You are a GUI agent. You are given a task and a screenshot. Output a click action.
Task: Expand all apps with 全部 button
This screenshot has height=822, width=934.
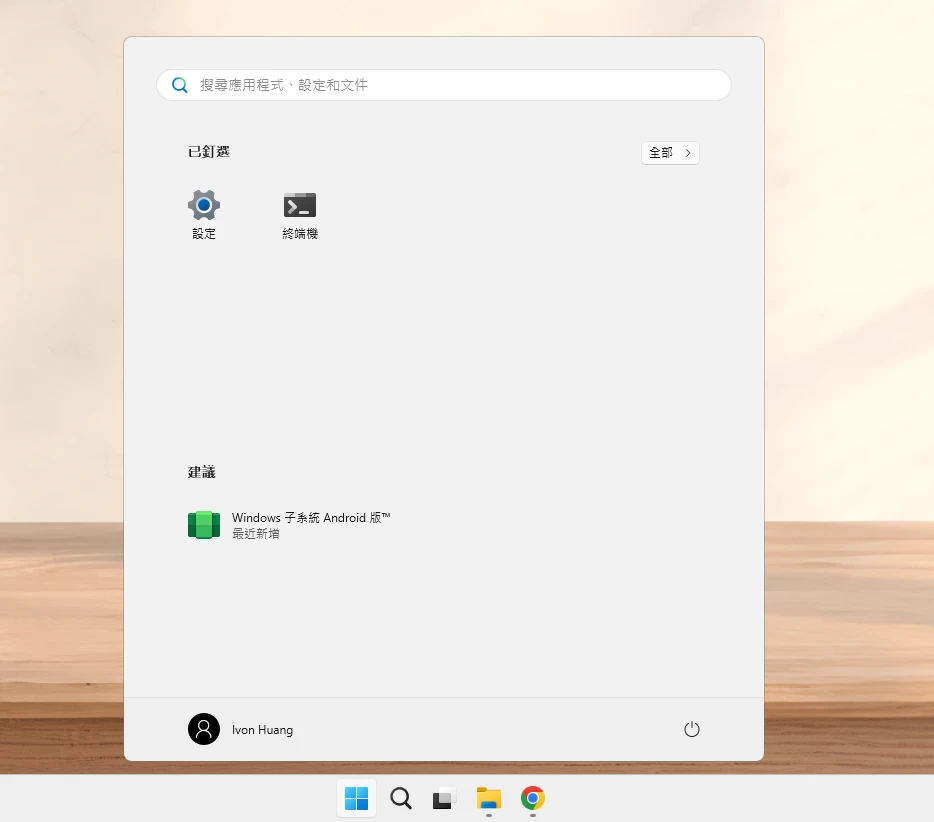point(661,153)
